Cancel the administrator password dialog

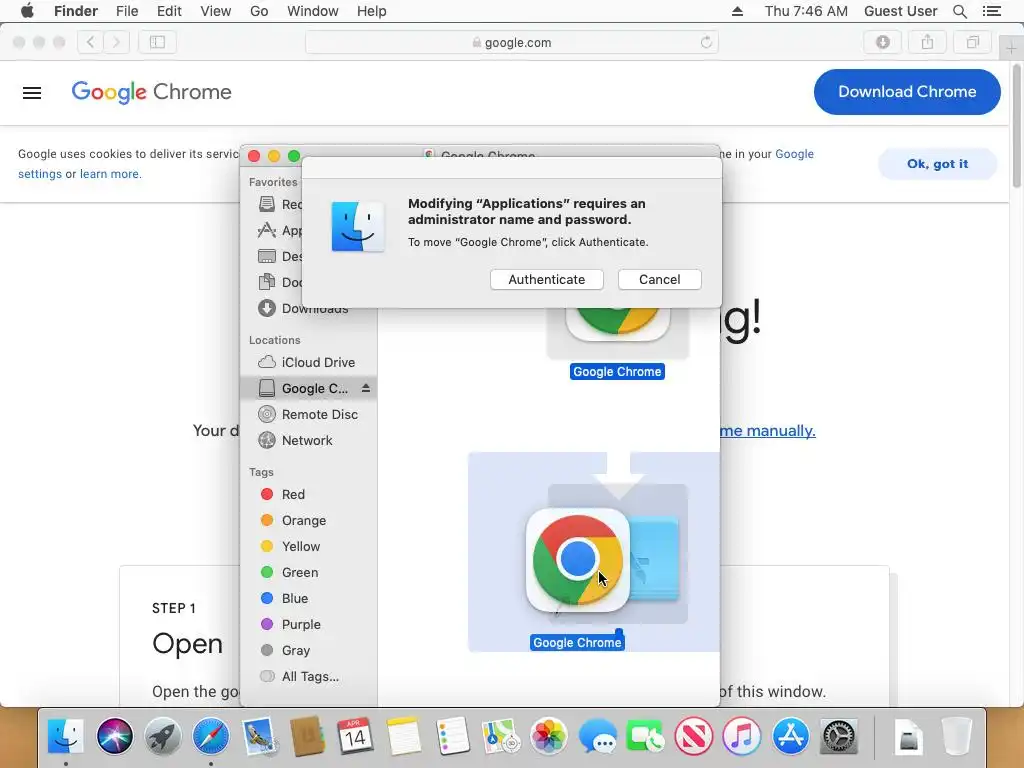pyautogui.click(x=660, y=280)
